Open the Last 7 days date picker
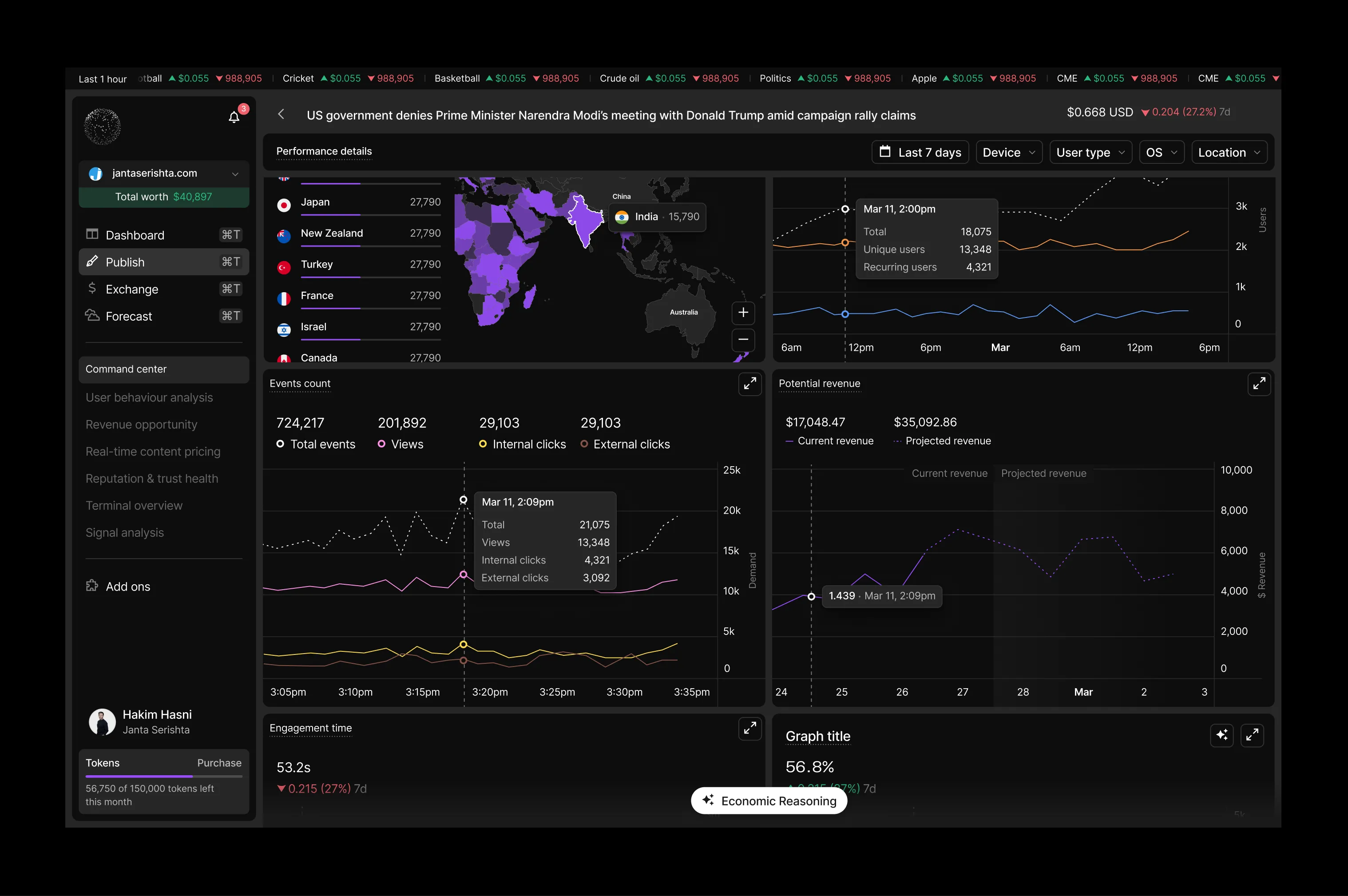 [x=920, y=152]
